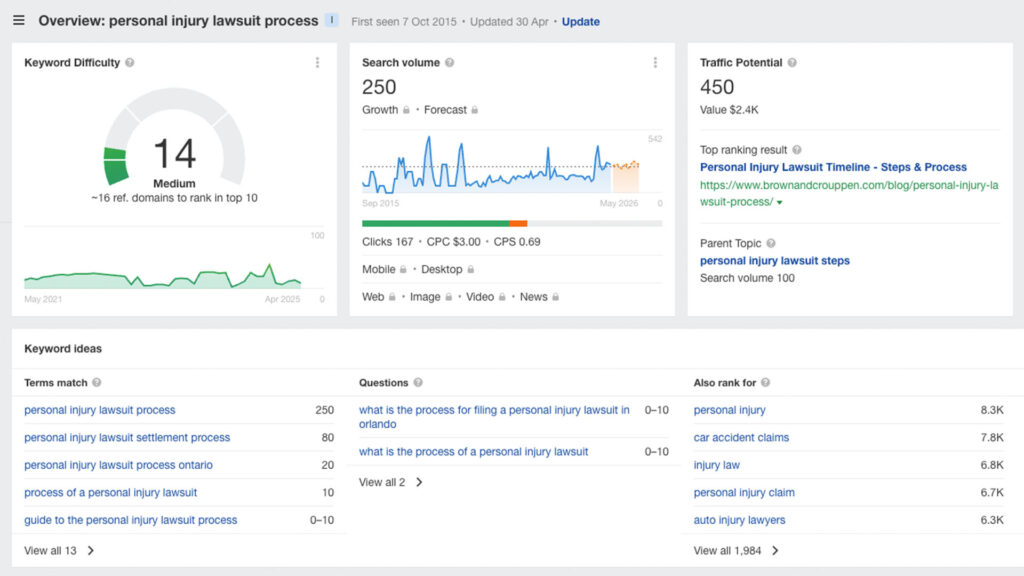This screenshot has width=1024, height=576.
Task: Open Search volume three-dot menu
Action: [655, 63]
